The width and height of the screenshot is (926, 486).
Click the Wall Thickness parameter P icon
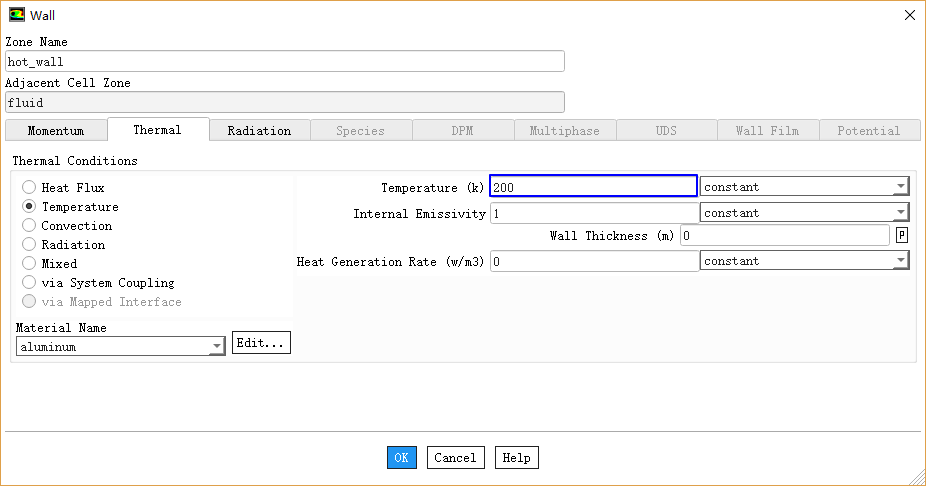tap(902, 235)
